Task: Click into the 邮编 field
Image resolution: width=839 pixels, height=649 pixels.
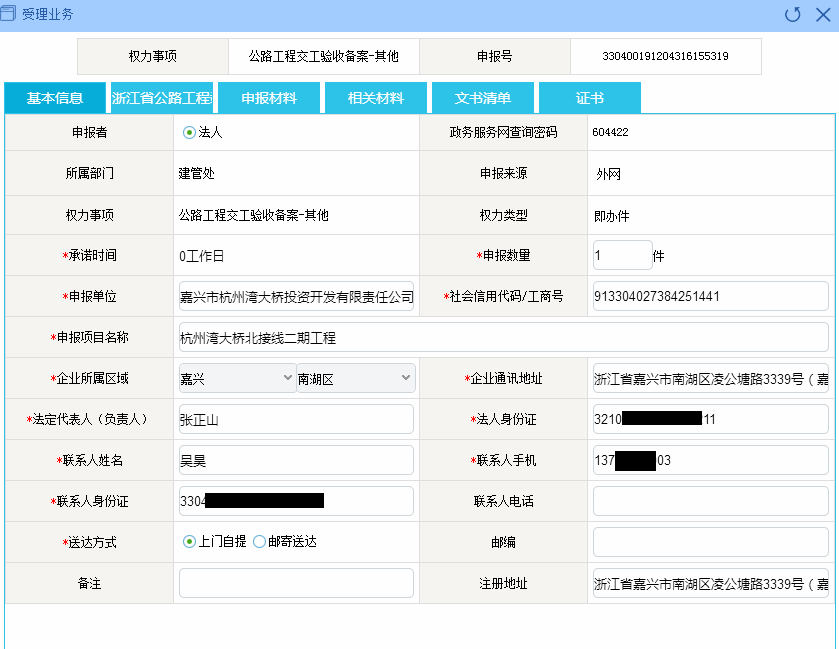Action: click(x=710, y=542)
